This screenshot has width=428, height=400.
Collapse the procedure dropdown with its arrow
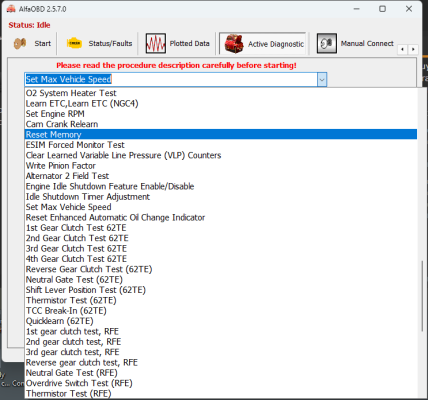tap(322, 80)
